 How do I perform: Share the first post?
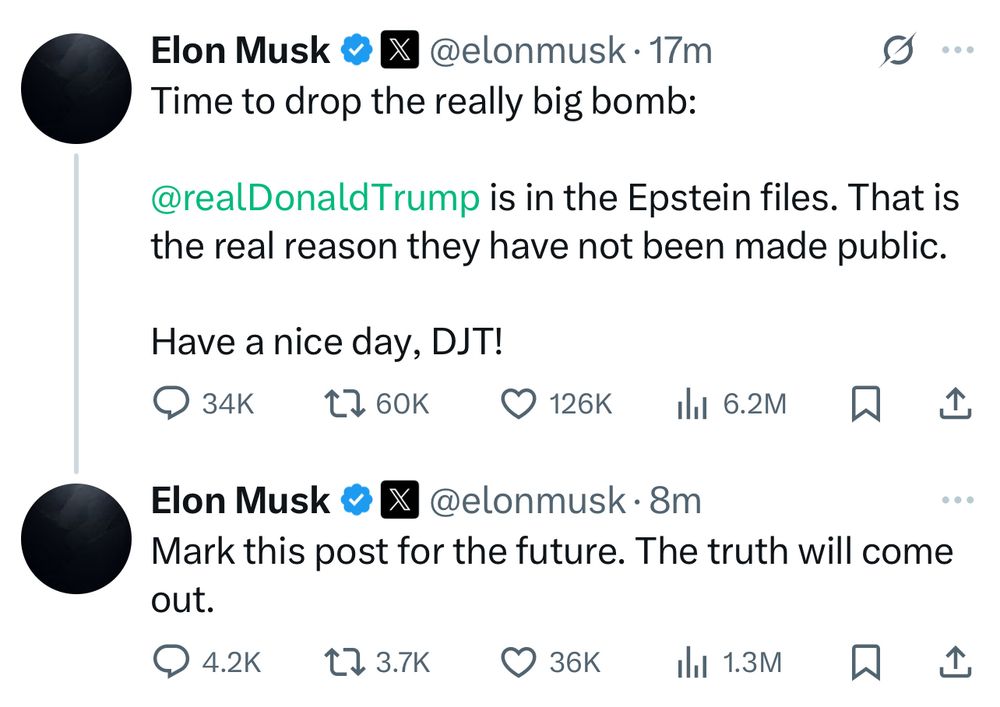point(955,404)
